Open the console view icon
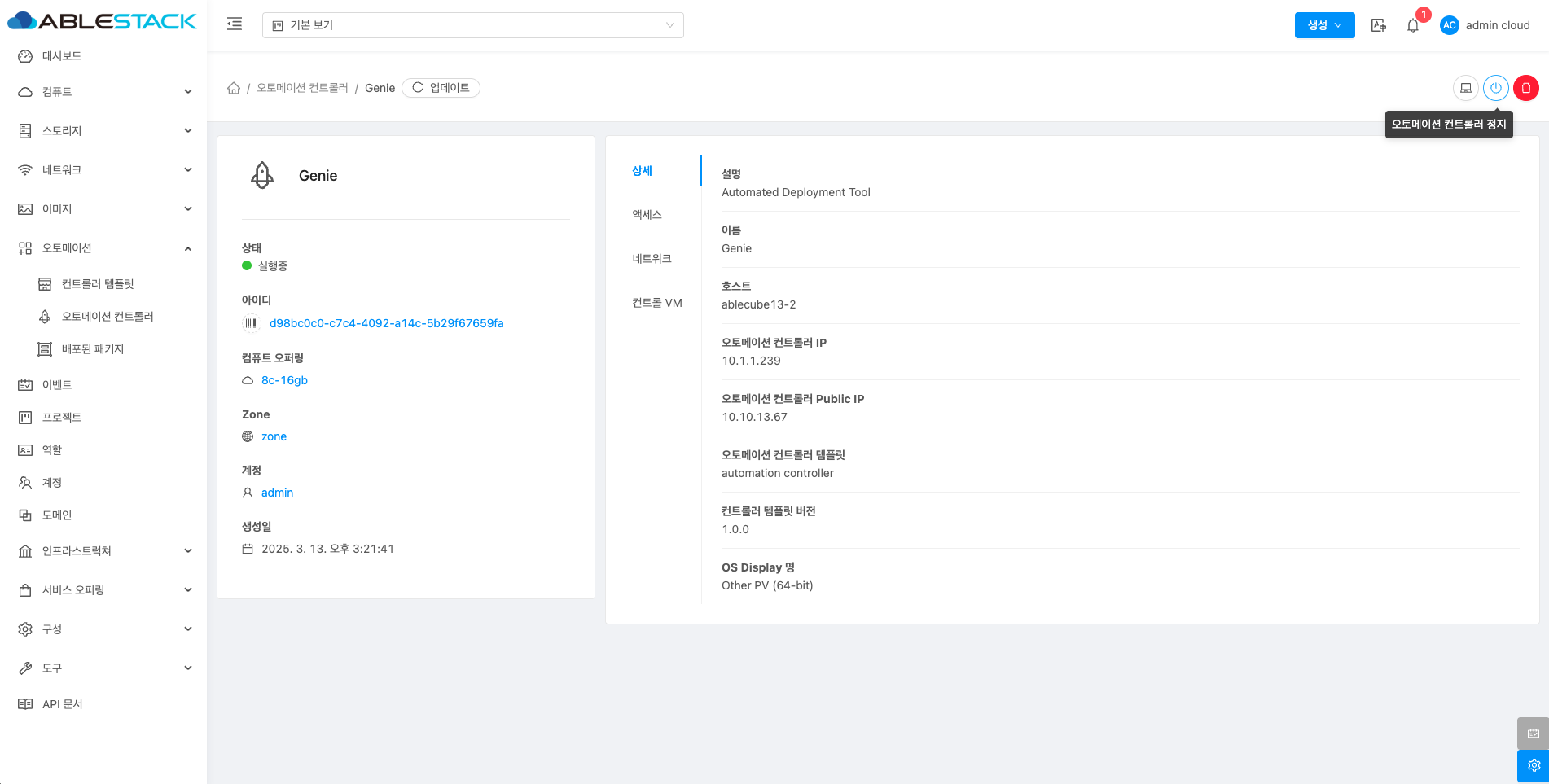 pyautogui.click(x=1465, y=88)
